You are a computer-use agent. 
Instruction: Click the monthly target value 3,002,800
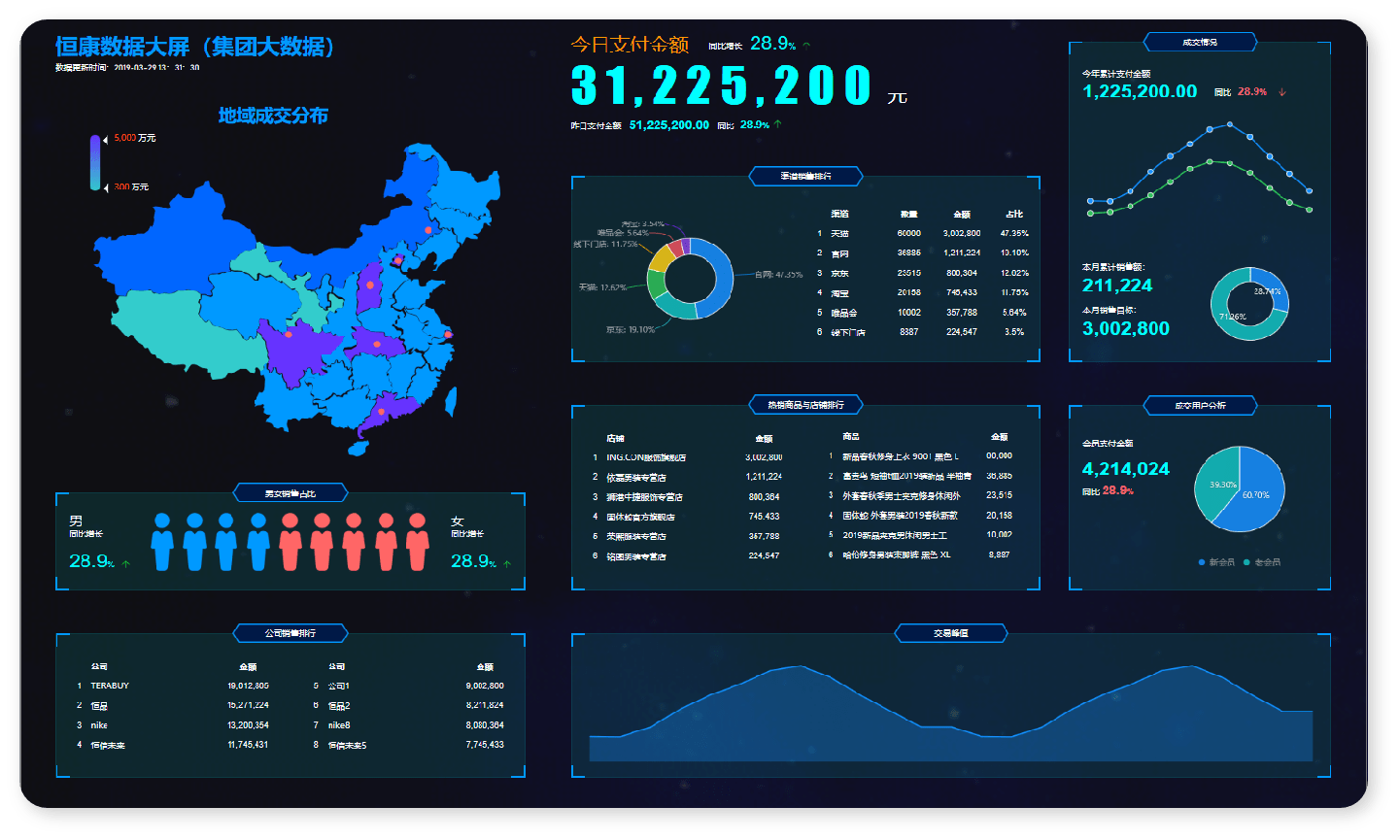(1126, 328)
